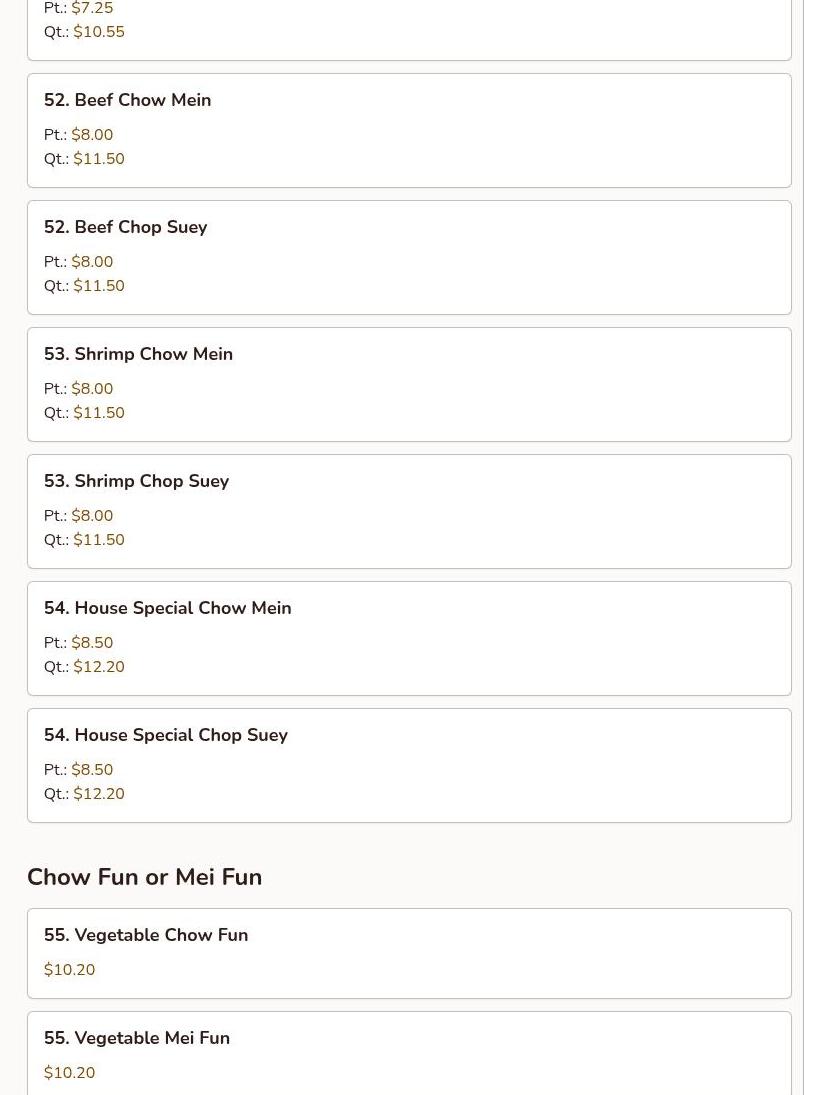Open the Beef Chop Suey menu item

pyautogui.click(x=125, y=227)
